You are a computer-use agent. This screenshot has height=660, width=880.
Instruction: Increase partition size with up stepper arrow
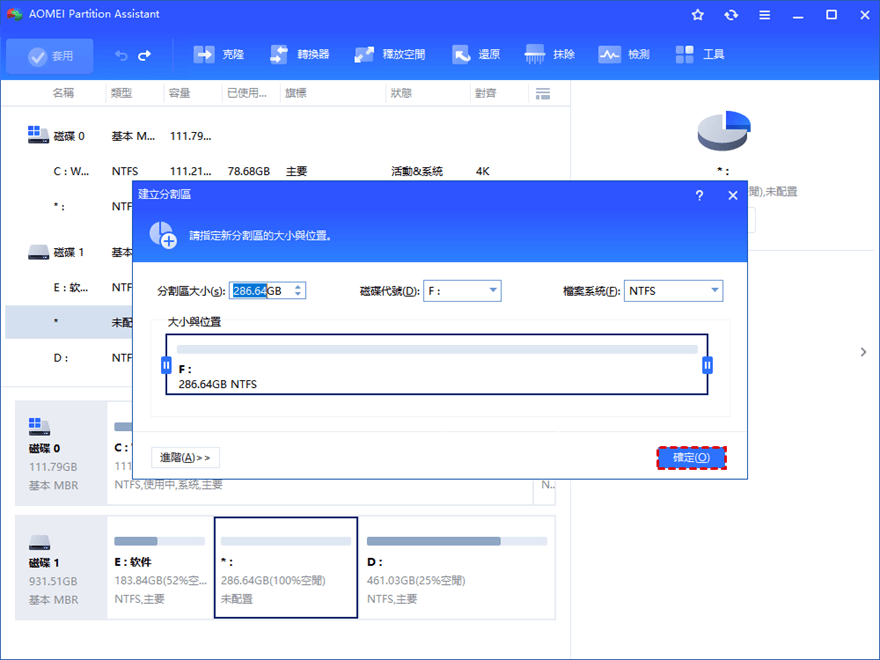(298, 287)
